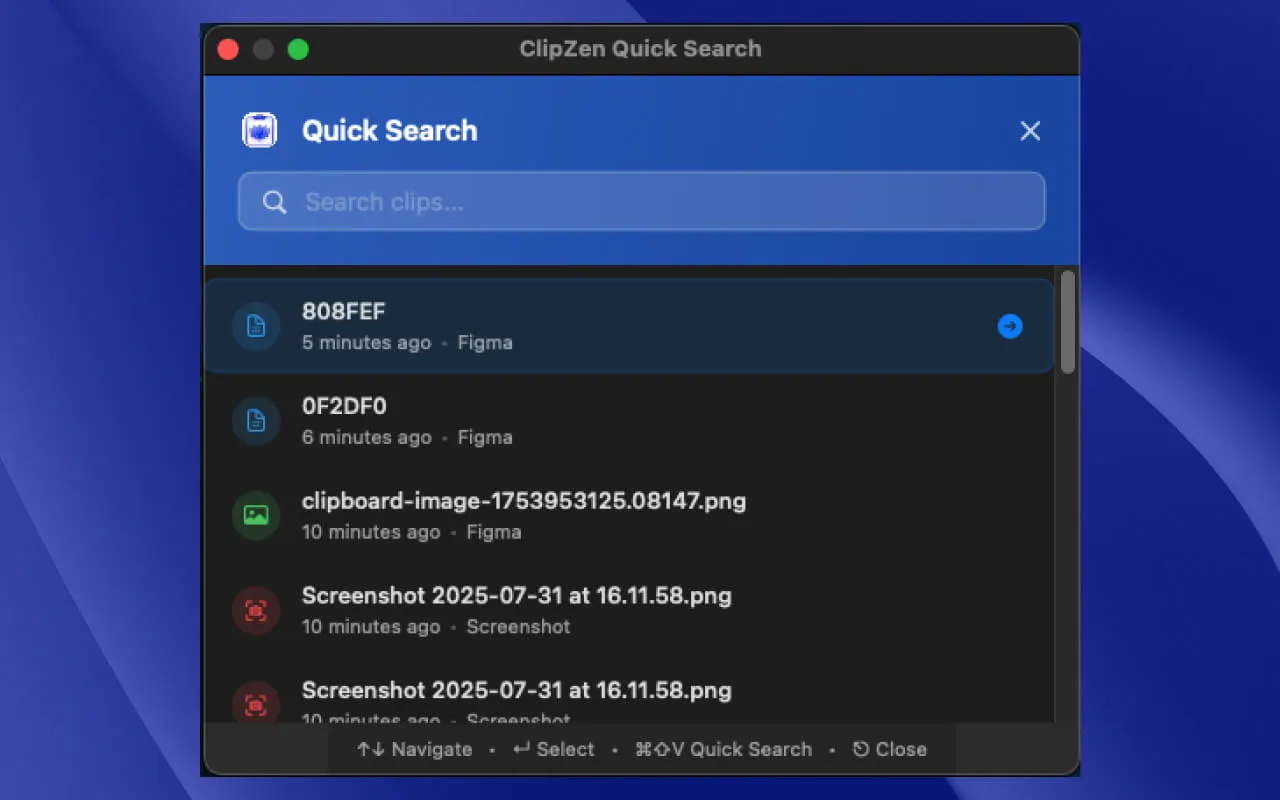The width and height of the screenshot is (1280, 800).
Task: Click the ⌘⇧V Quick Search hint
Action: [x=723, y=749]
